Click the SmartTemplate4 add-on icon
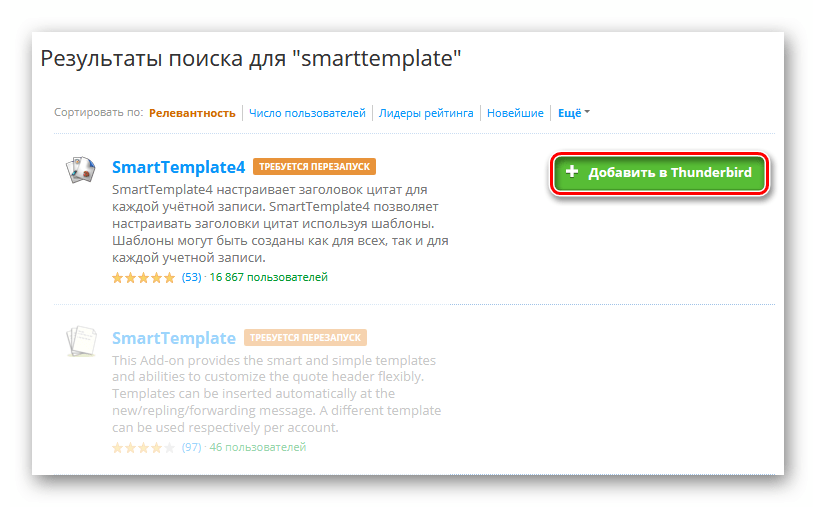This screenshot has height=507, width=816. pos(79,171)
